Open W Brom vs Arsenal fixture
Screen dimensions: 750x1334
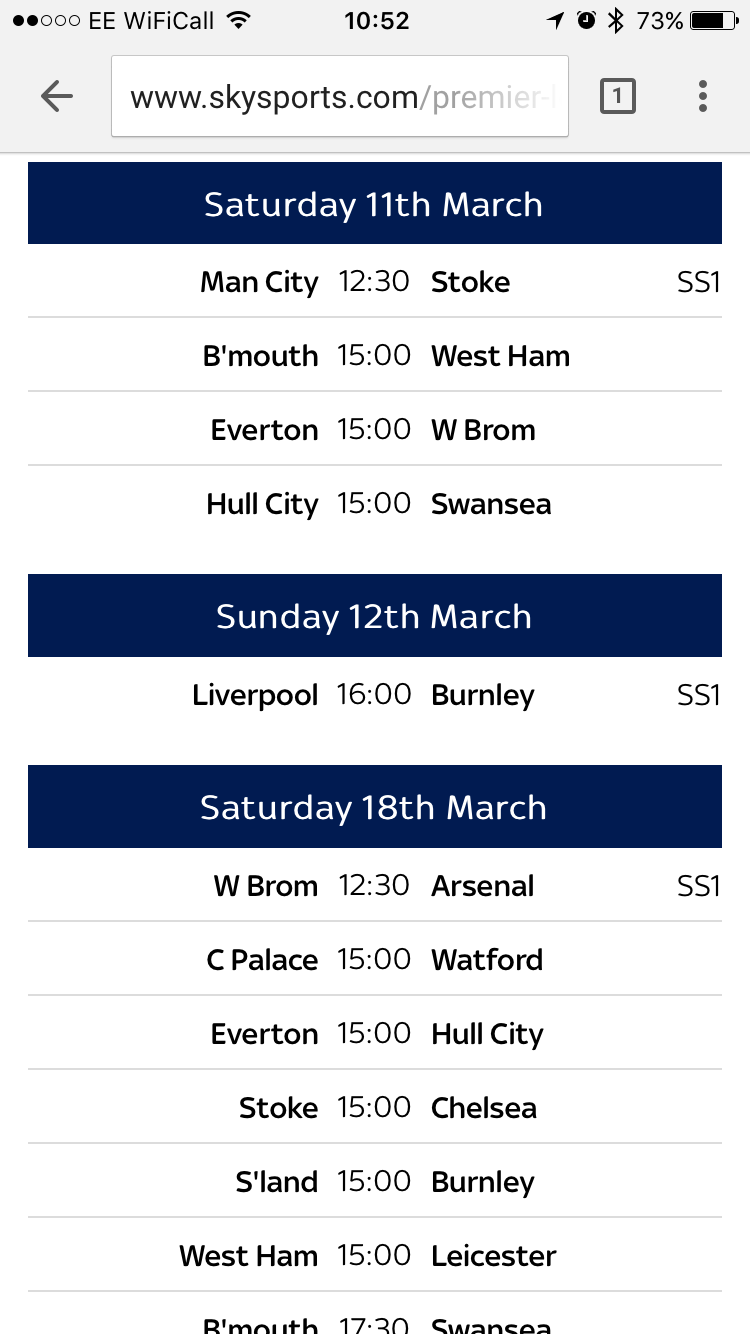pyautogui.click(x=375, y=885)
